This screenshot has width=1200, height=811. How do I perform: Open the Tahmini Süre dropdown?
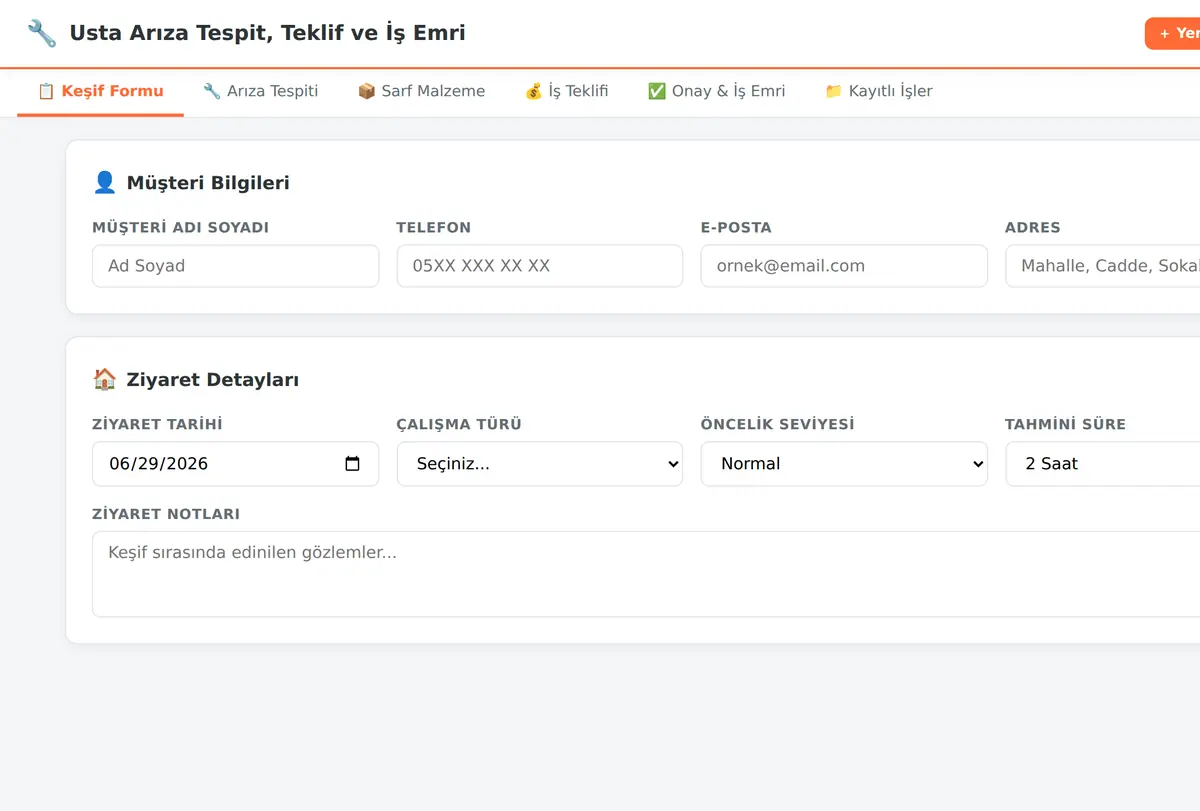click(x=1102, y=464)
